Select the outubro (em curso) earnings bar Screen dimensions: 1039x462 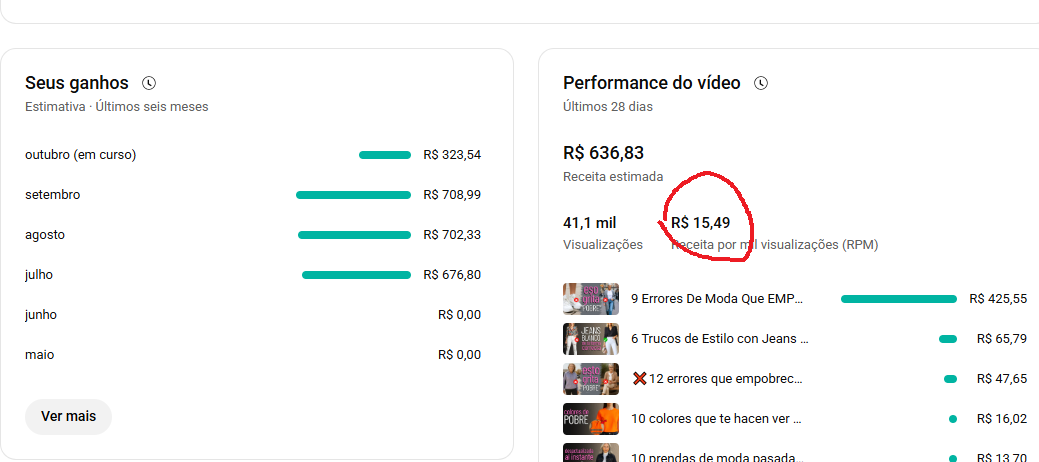[385, 155]
